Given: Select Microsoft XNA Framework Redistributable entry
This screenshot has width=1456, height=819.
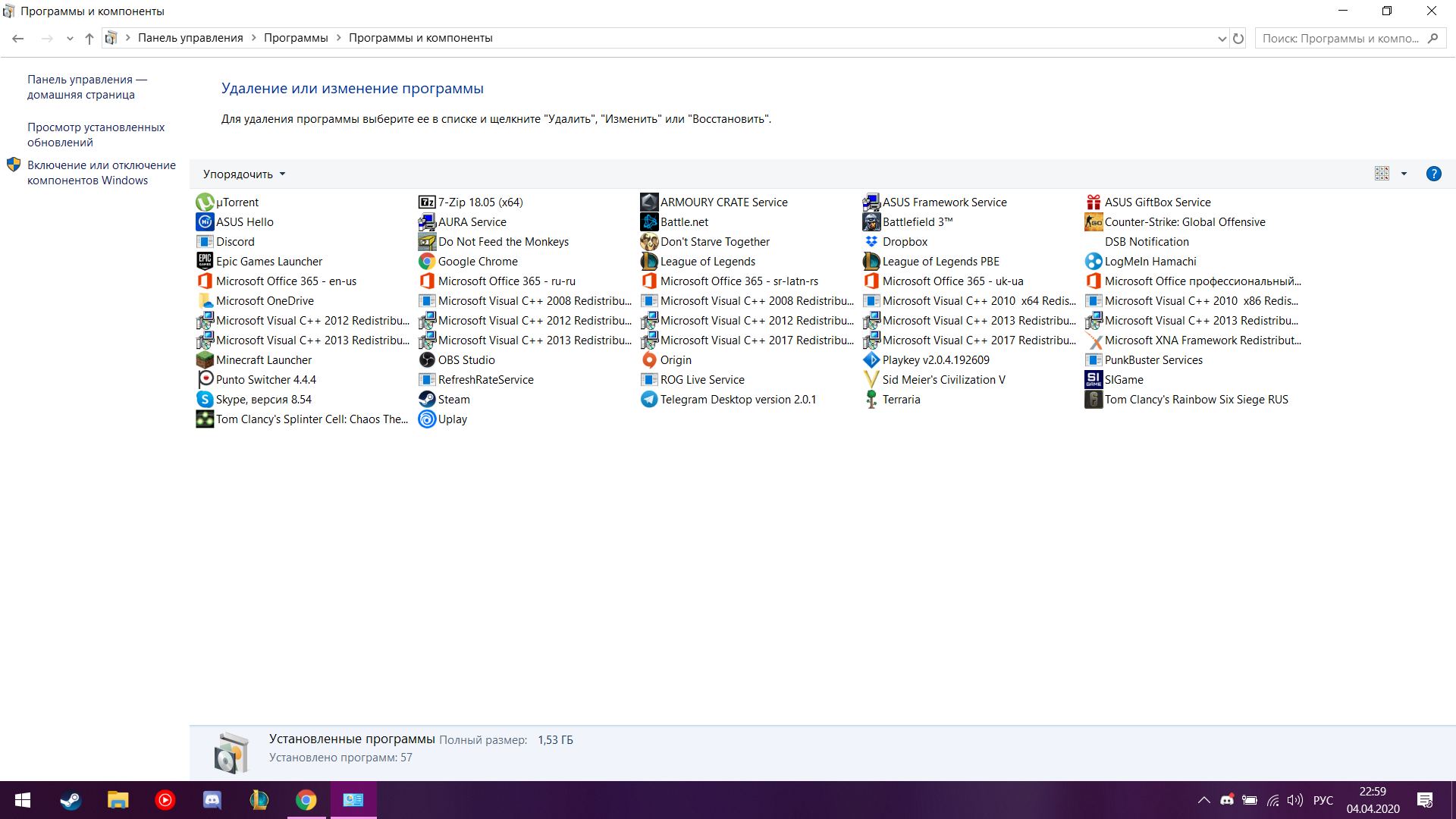Looking at the screenshot, I should click(1193, 340).
